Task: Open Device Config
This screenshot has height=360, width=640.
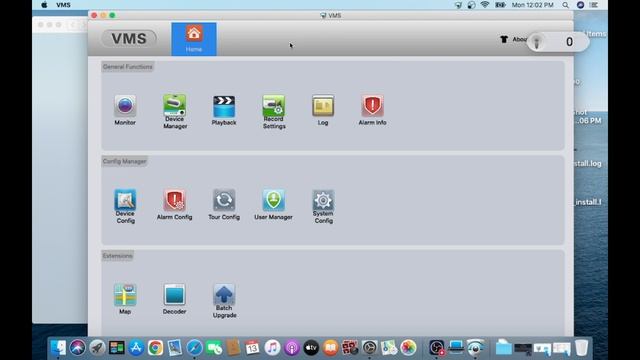Action: click(125, 206)
